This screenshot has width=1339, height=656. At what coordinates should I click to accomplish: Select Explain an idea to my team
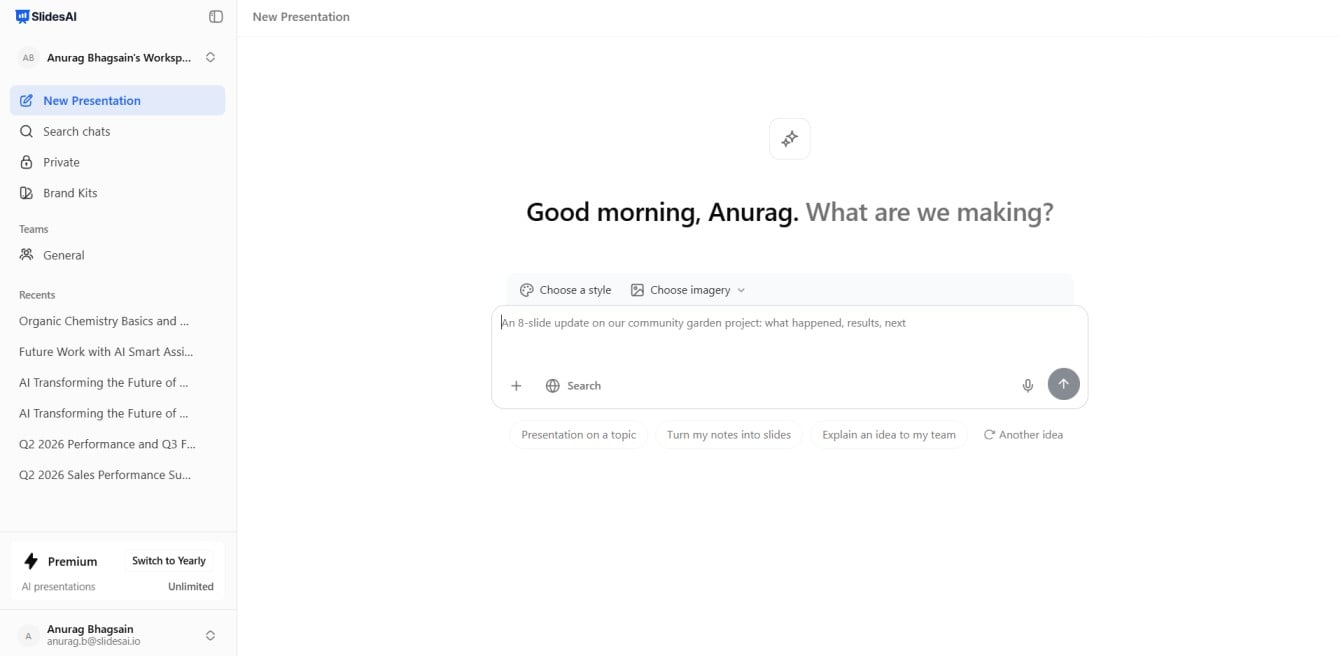pos(889,435)
